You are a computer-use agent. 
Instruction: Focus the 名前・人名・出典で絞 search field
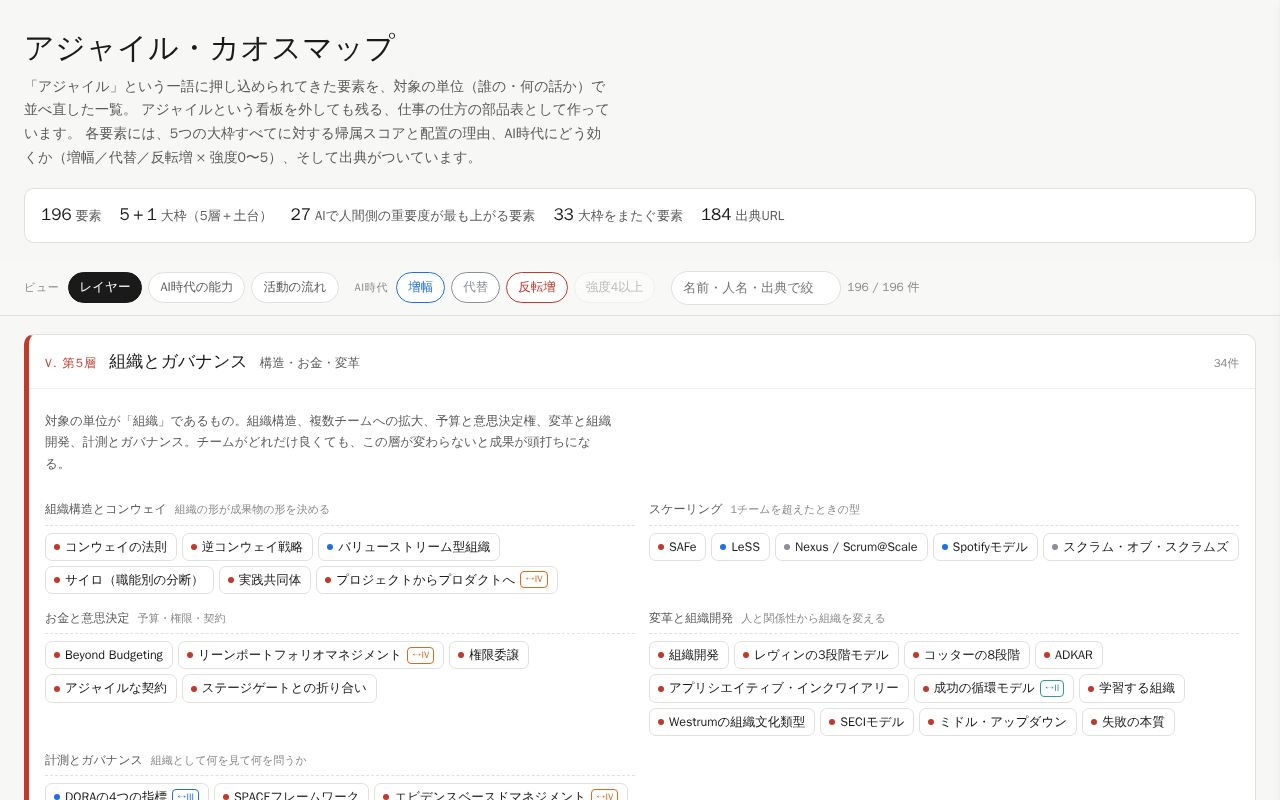(x=756, y=287)
